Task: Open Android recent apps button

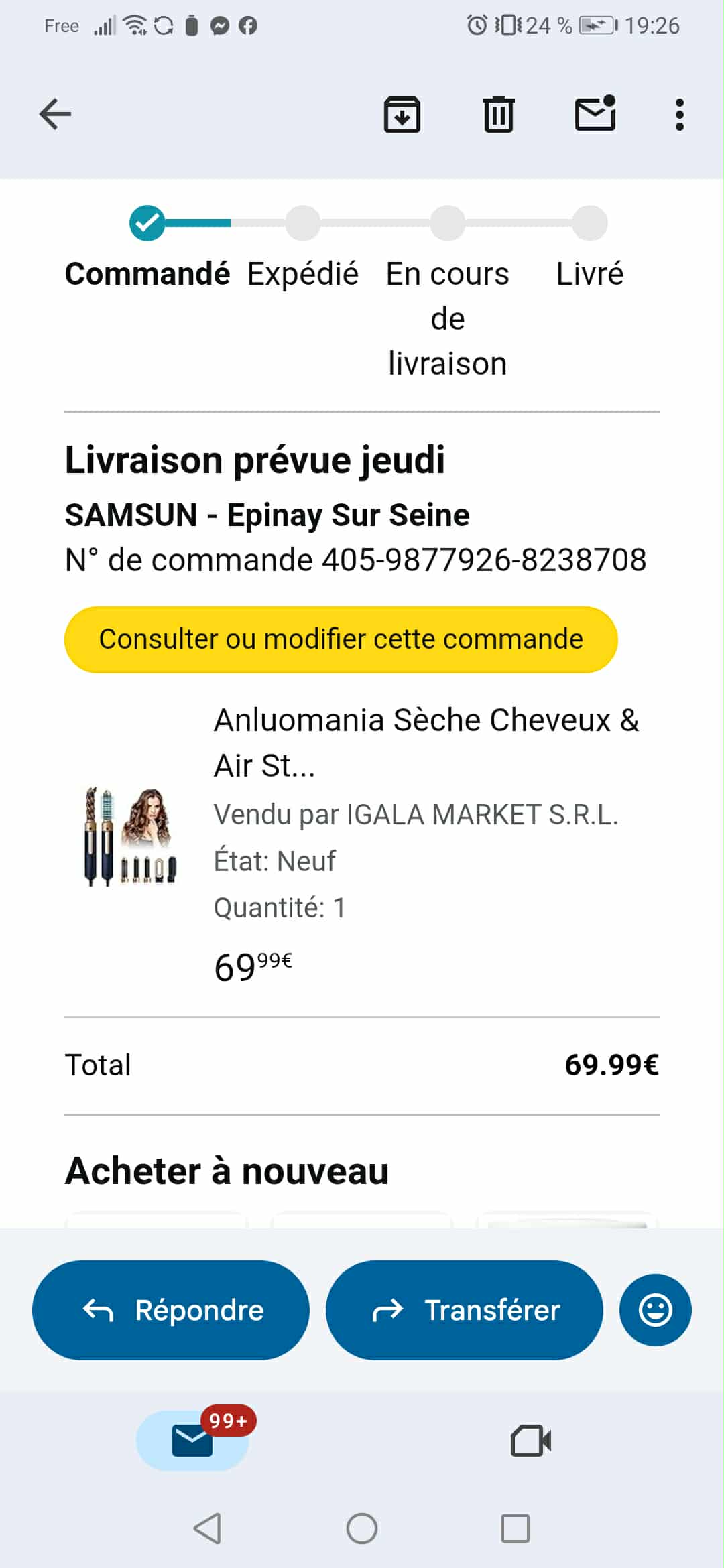Action: point(515,1528)
